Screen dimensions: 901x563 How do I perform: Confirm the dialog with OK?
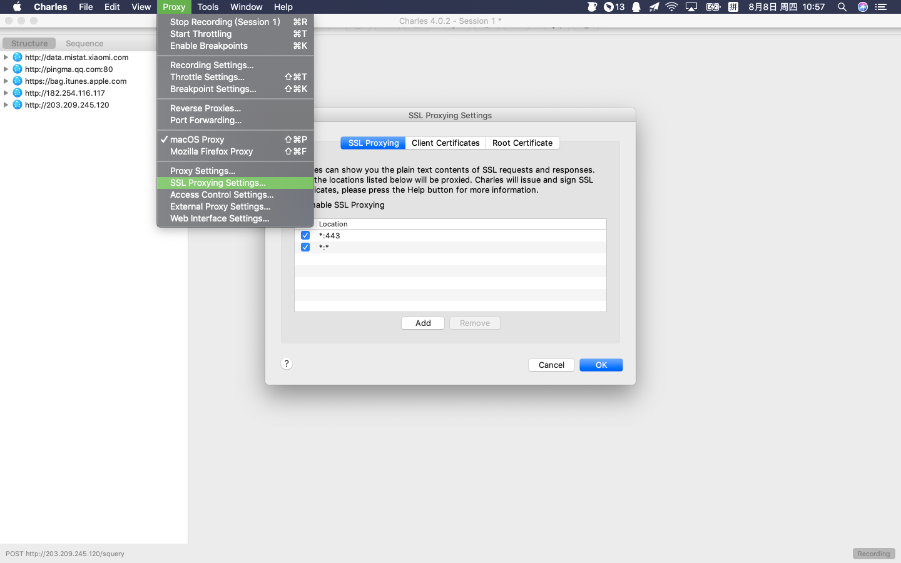pyautogui.click(x=601, y=365)
